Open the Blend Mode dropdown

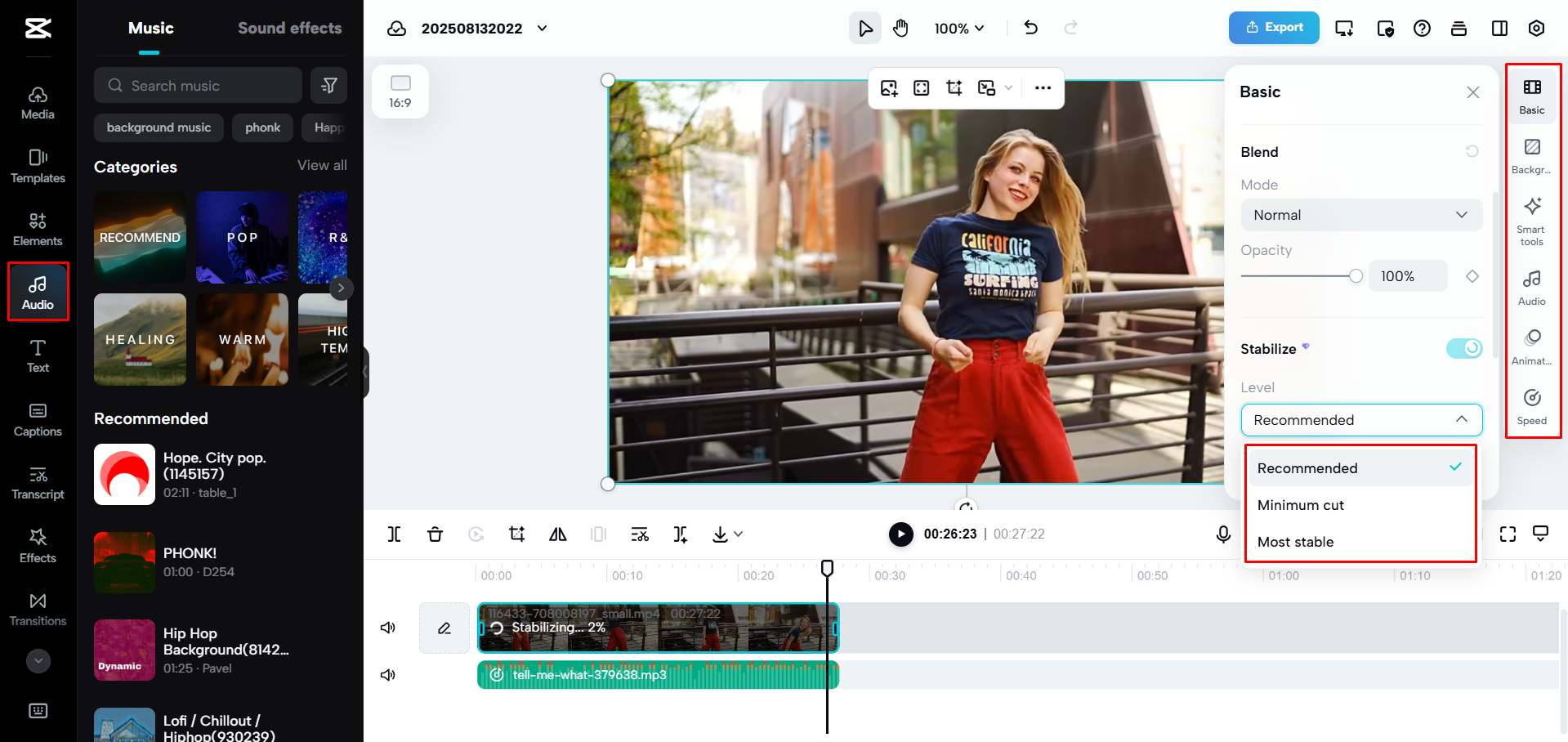1360,215
